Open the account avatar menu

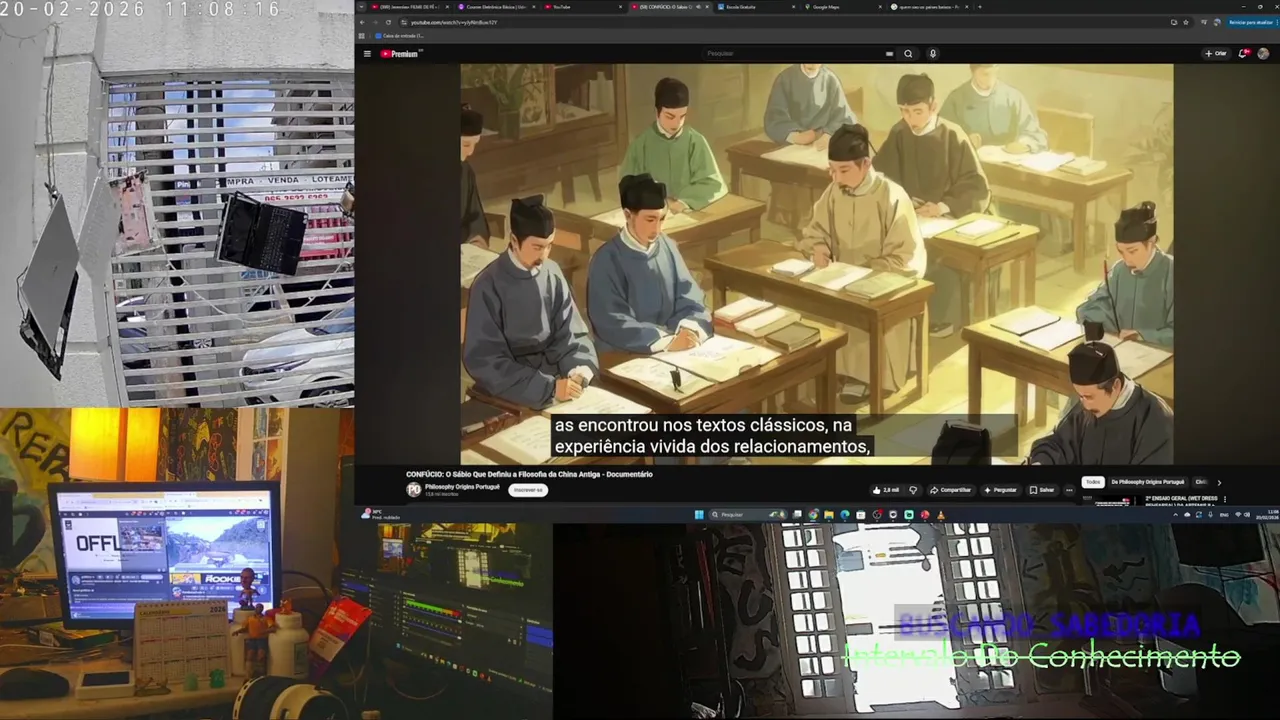1264,54
